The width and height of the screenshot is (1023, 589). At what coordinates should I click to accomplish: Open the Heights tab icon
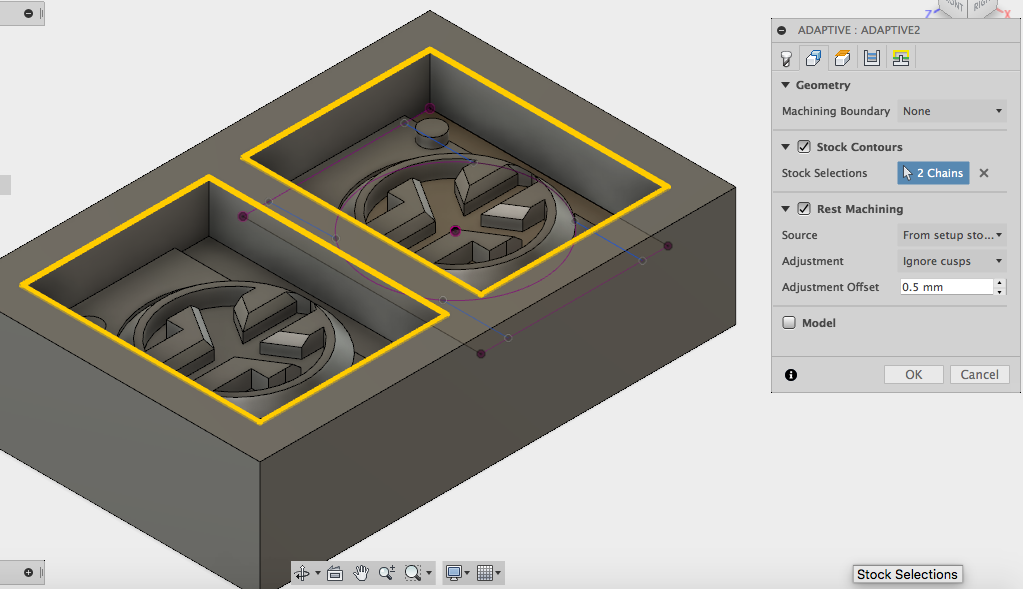coord(842,58)
